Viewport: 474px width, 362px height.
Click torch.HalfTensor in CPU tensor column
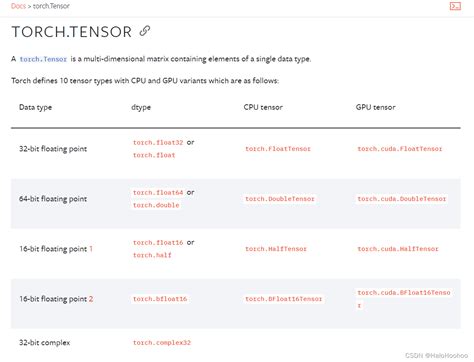click(x=276, y=249)
